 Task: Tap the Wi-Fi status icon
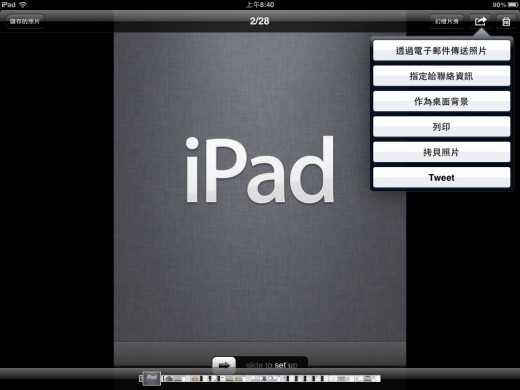pyautogui.click(x=23, y=5)
